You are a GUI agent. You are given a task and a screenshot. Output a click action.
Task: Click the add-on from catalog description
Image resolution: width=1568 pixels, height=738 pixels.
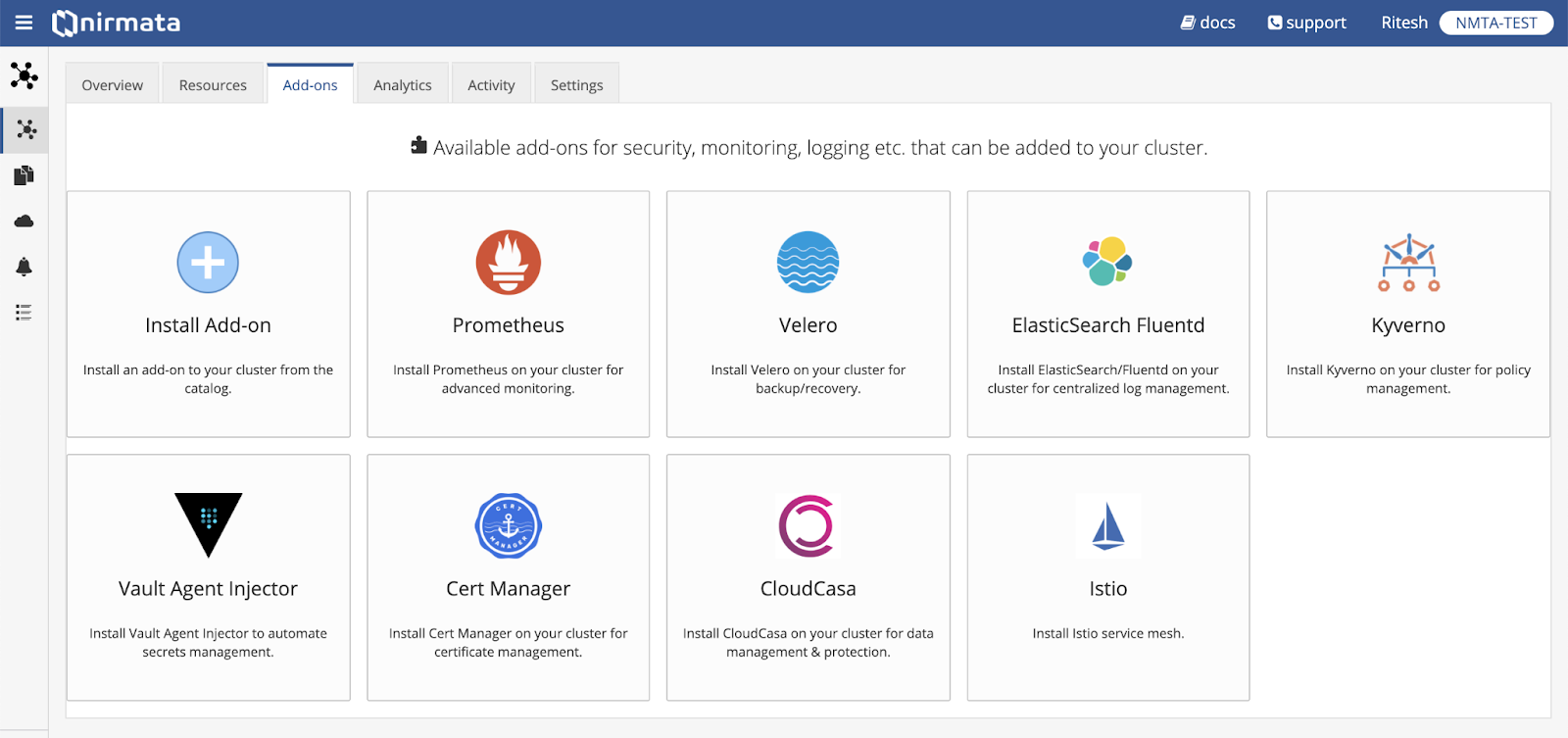tap(208, 379)
